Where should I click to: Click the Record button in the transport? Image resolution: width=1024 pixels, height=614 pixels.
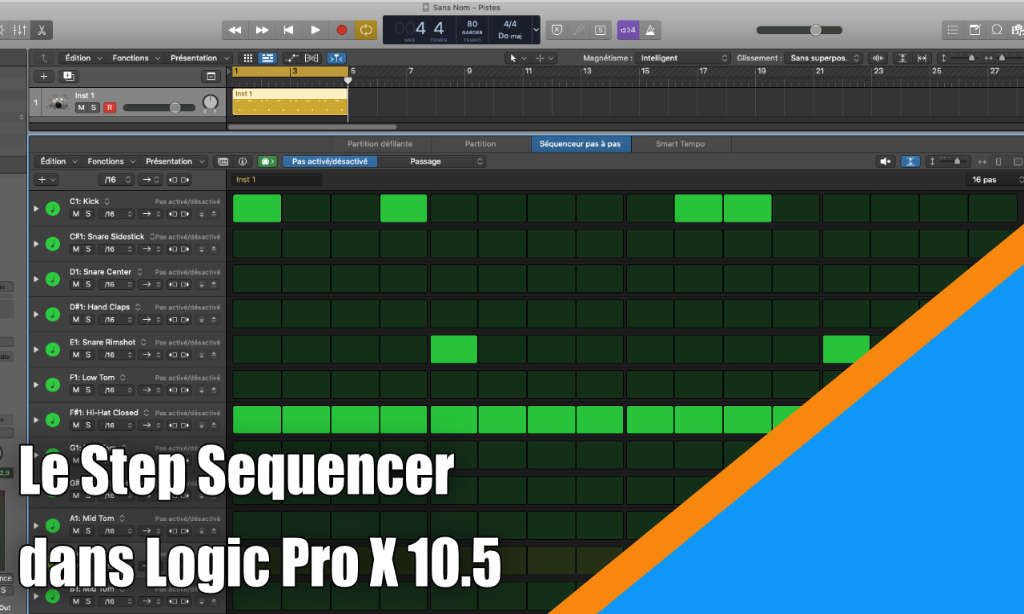tap(341, 30)
